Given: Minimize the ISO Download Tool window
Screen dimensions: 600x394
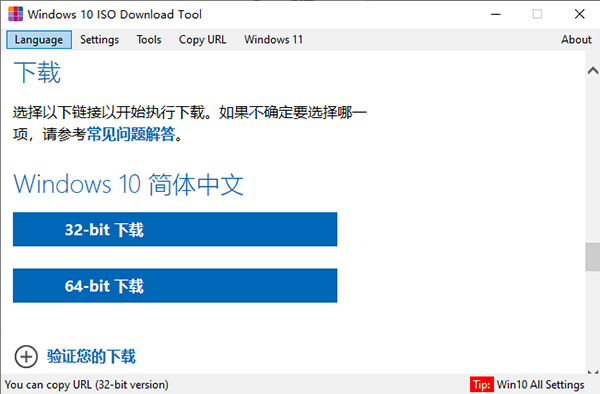Looking at the screenshot, I should [x=496, y=15].
